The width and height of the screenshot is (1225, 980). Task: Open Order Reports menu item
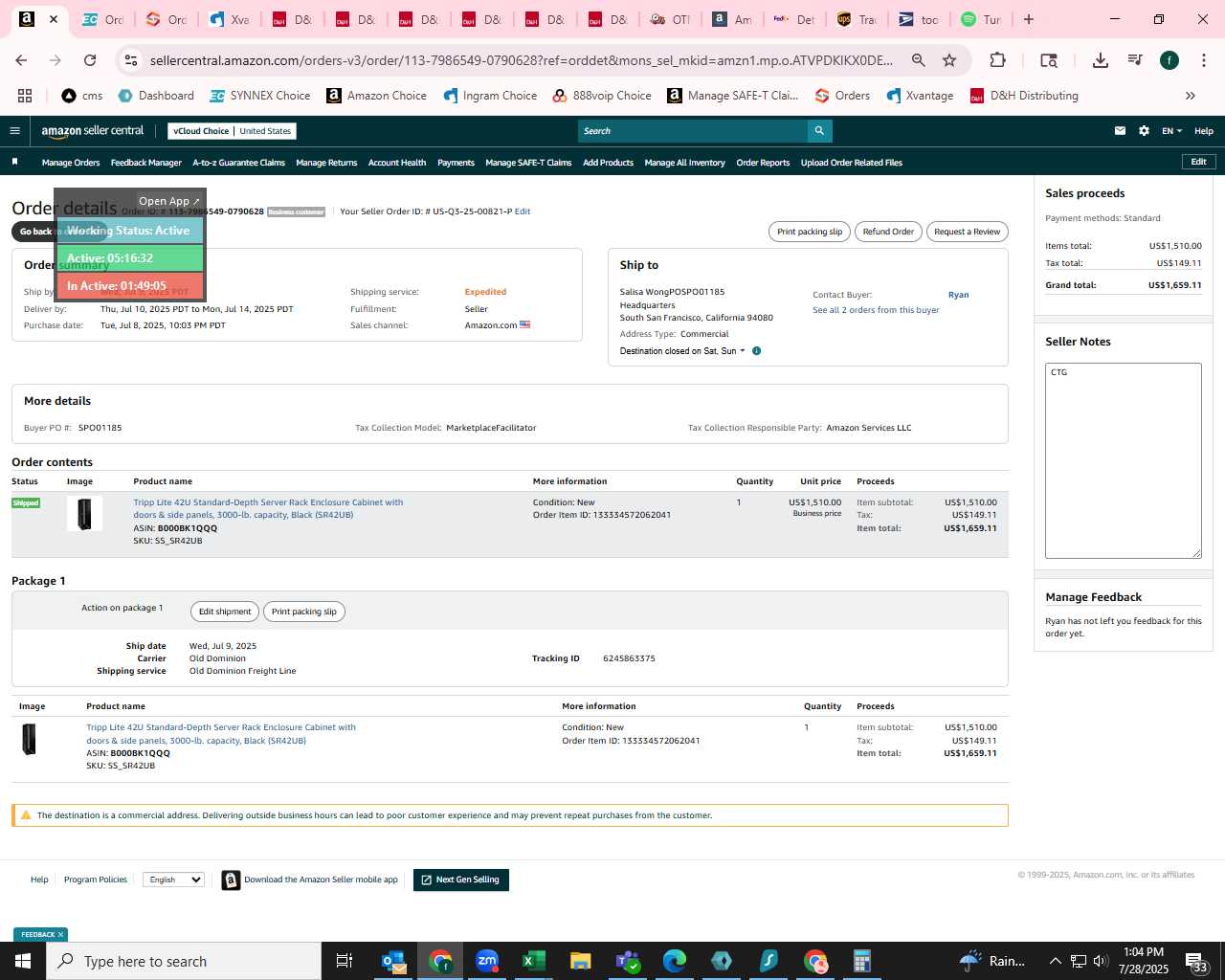coord(763,163)
